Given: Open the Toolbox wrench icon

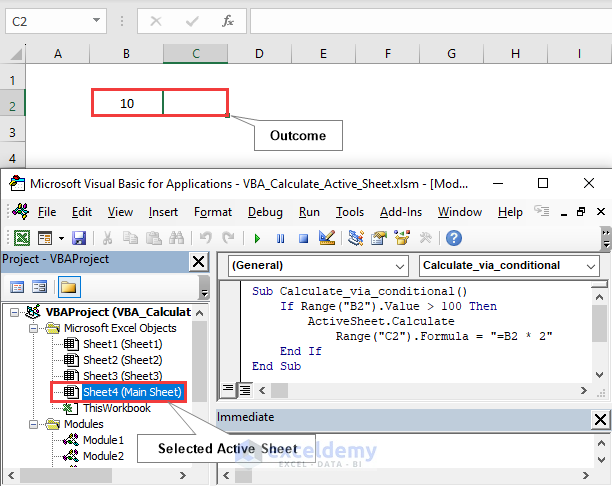Looking at the screenshot, I should coord(425,238).
